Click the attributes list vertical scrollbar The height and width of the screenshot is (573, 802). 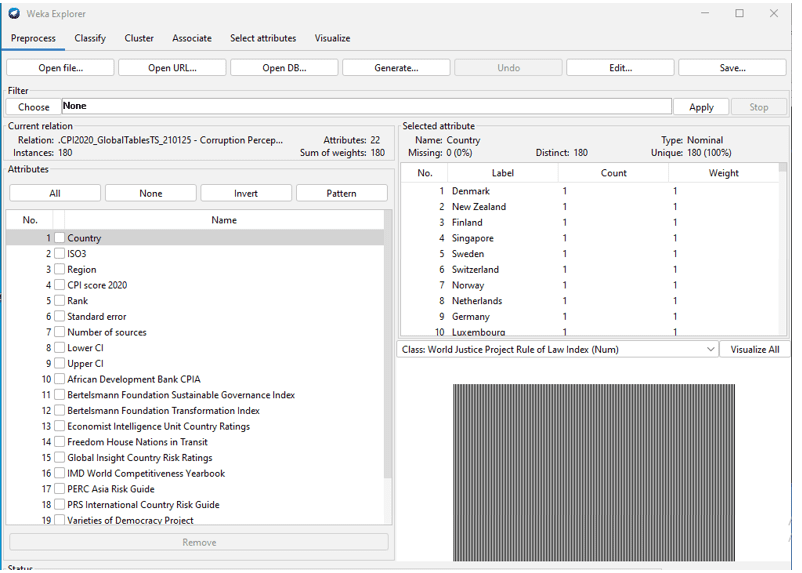click(388, 345)
